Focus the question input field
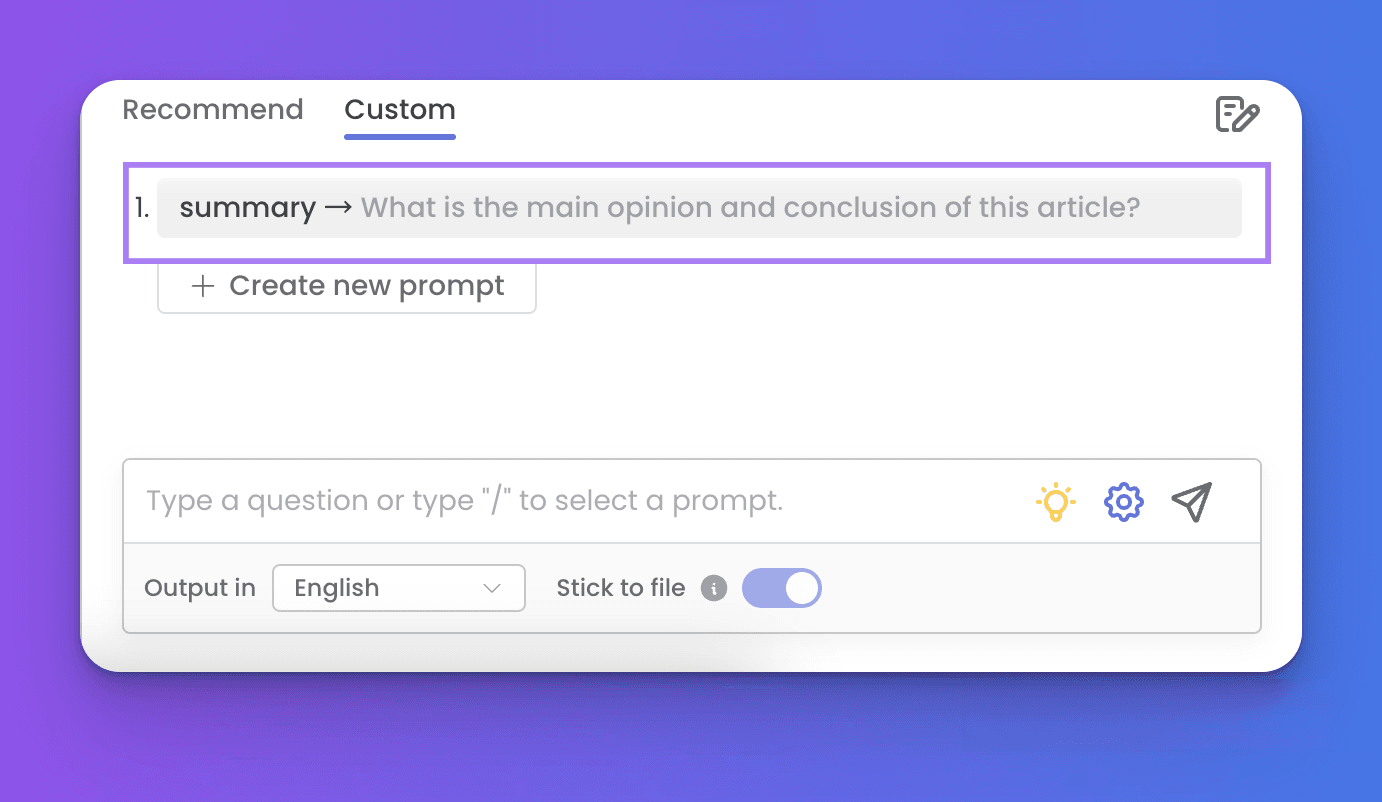1382x802 pixels. 580,501
